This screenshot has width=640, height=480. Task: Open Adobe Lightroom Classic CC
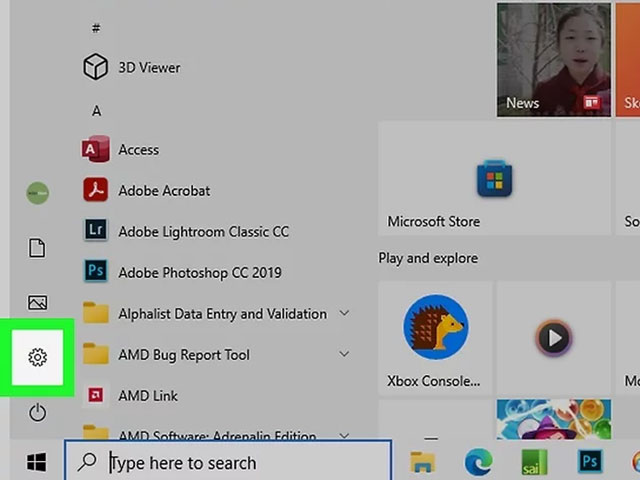pyautogui.click(x=186, y=231)
